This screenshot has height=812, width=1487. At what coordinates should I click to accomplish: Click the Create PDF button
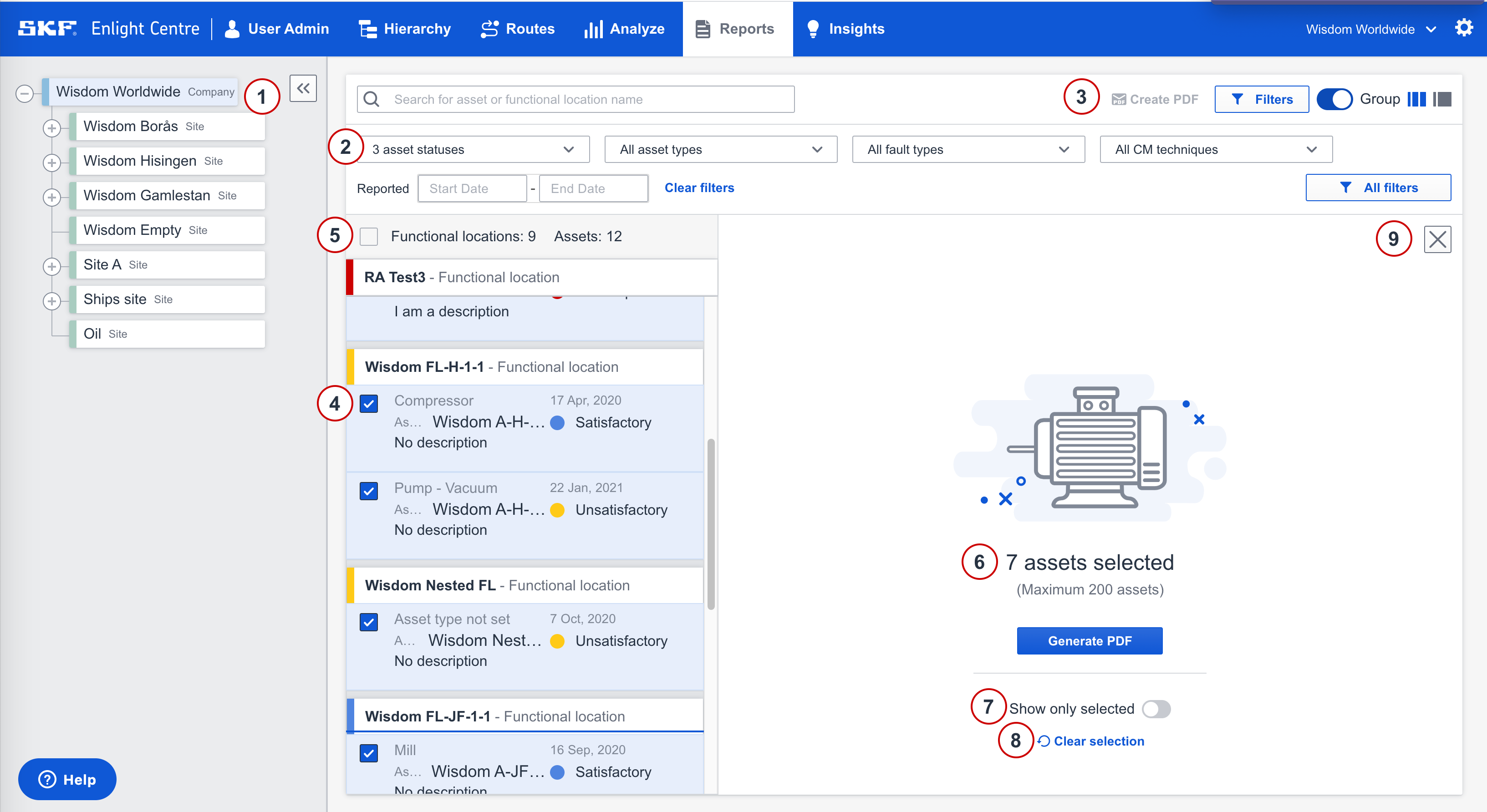(1155, 99)
